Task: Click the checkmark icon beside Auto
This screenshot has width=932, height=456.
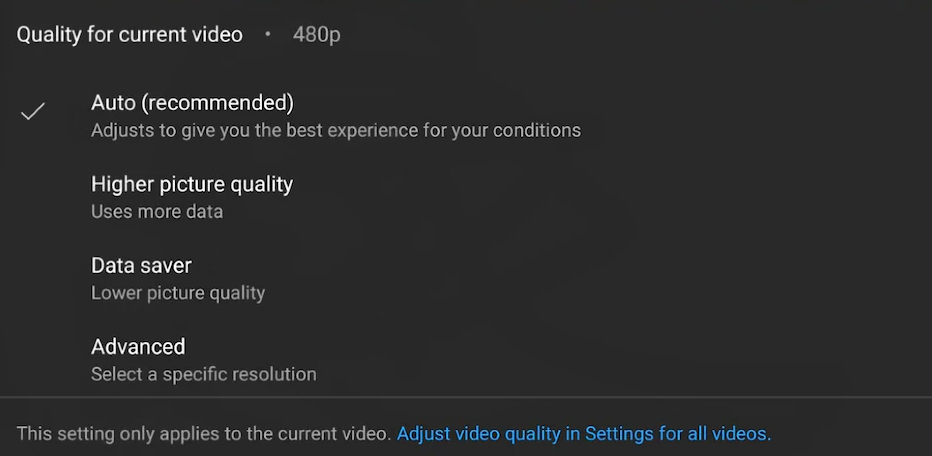Action: 33,112
